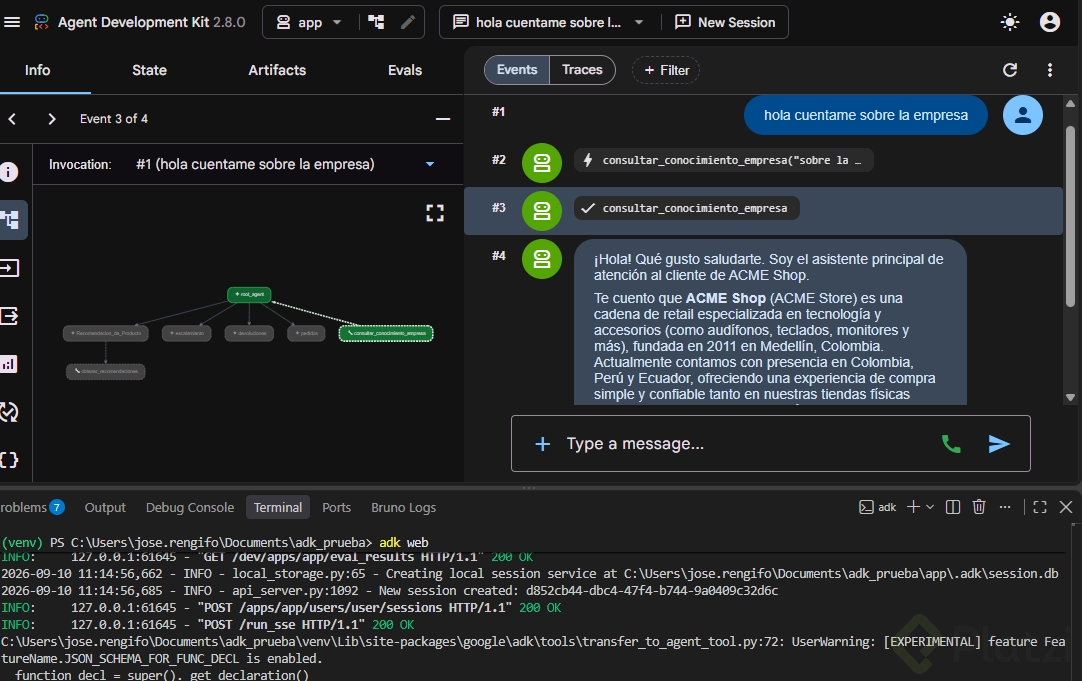This screenshot has width=1082, height=681.
Task: Expand the graph to fullscreen
Action: 435,213
